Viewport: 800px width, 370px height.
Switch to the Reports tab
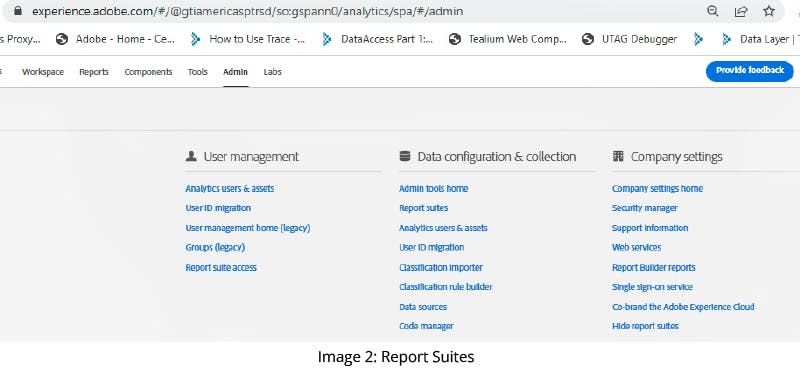pyautogui.click(x=94, y=72)
